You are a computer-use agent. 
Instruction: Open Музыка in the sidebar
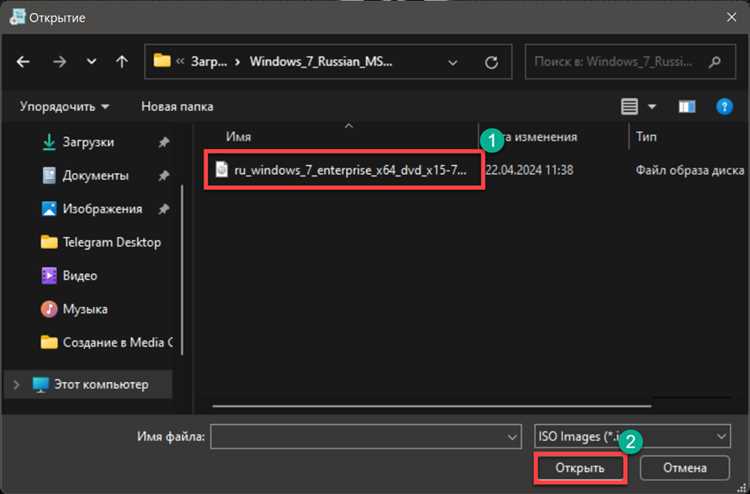(x=85, y=309)
